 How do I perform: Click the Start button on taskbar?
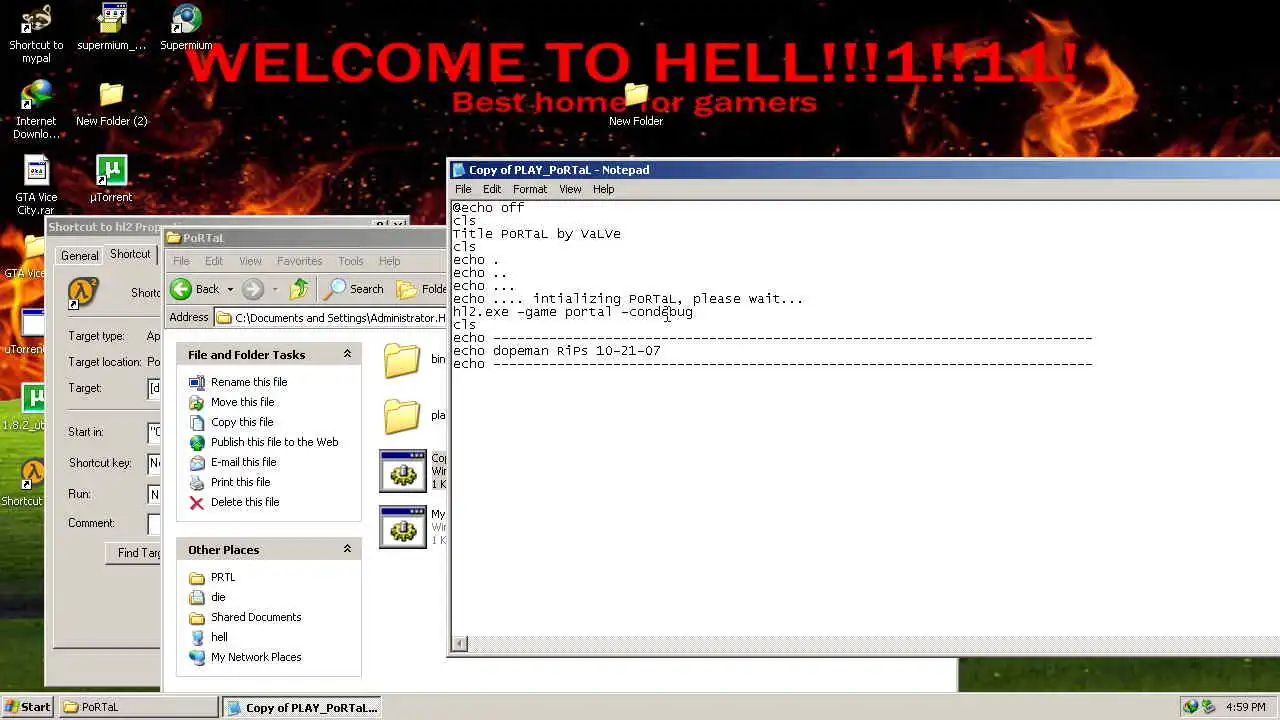(27, 707)
